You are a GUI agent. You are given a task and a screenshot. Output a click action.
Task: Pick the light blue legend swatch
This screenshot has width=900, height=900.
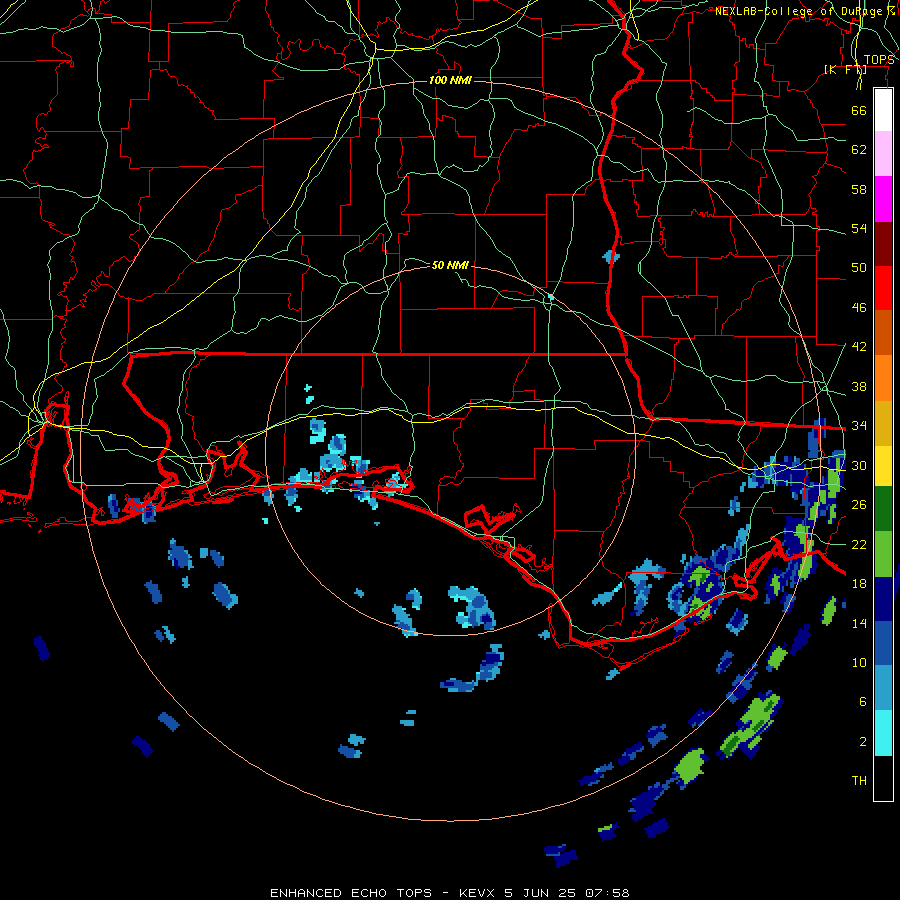883,688
